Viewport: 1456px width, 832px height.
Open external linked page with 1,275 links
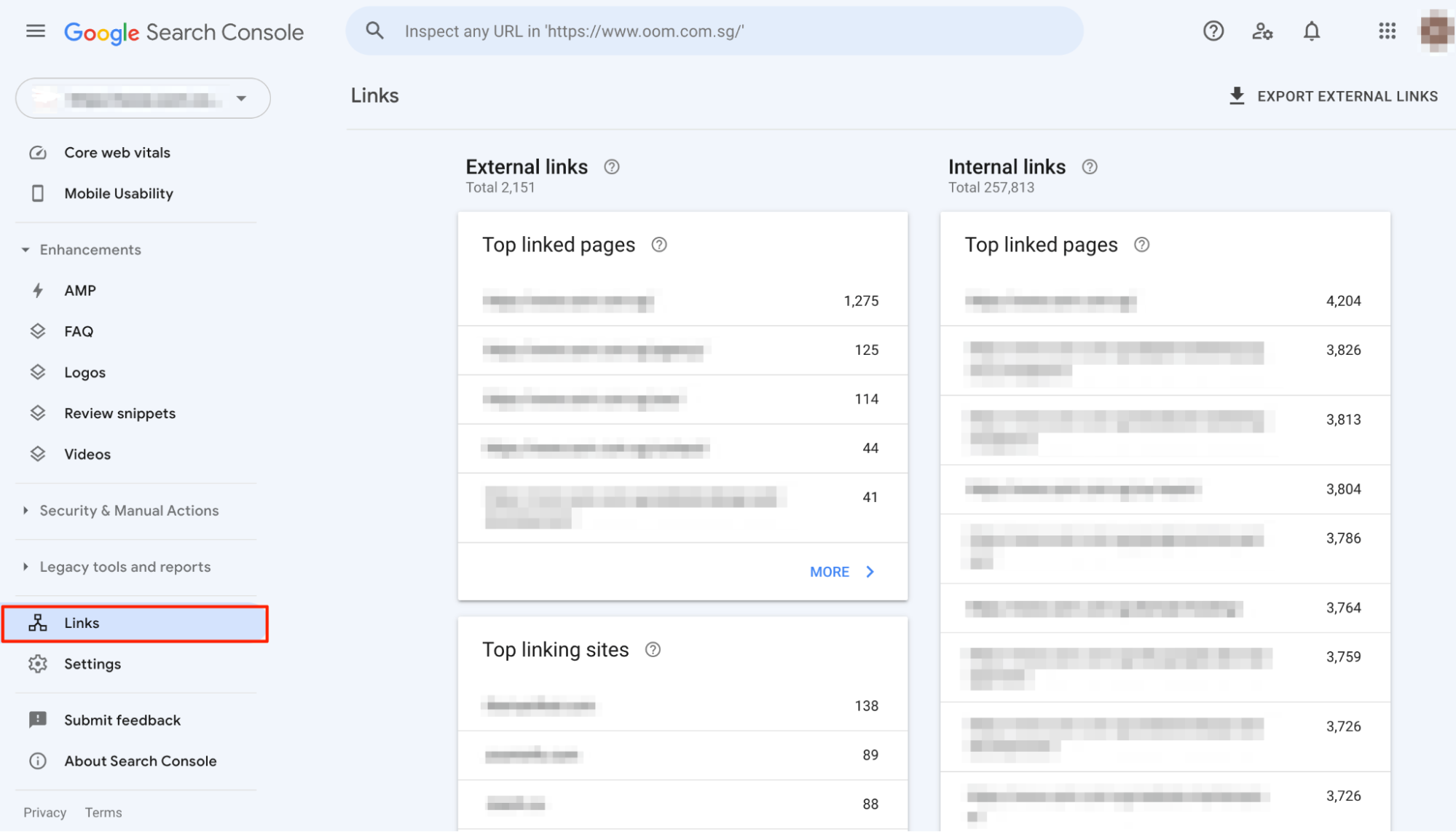tap(682, 302)
